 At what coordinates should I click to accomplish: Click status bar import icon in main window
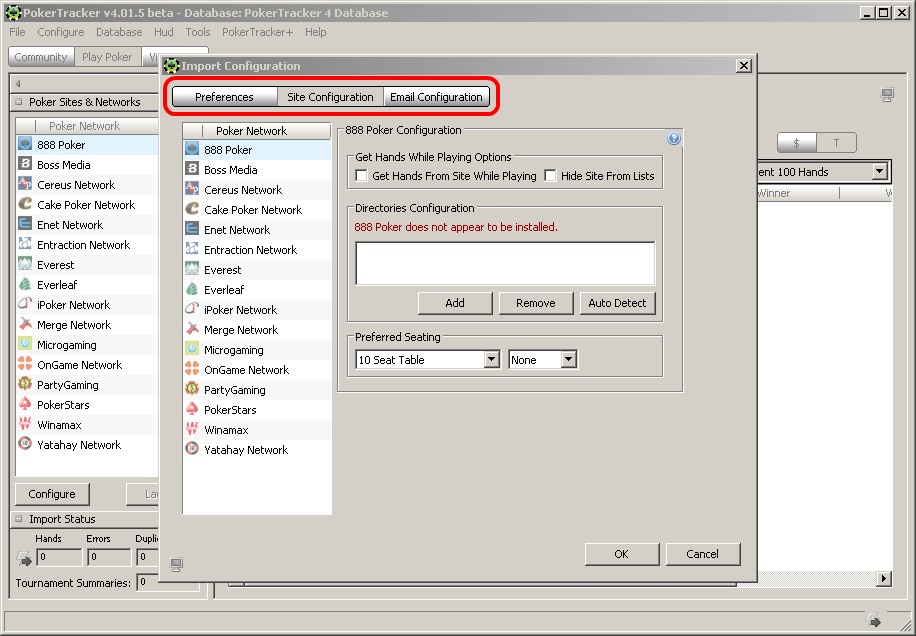874,619
